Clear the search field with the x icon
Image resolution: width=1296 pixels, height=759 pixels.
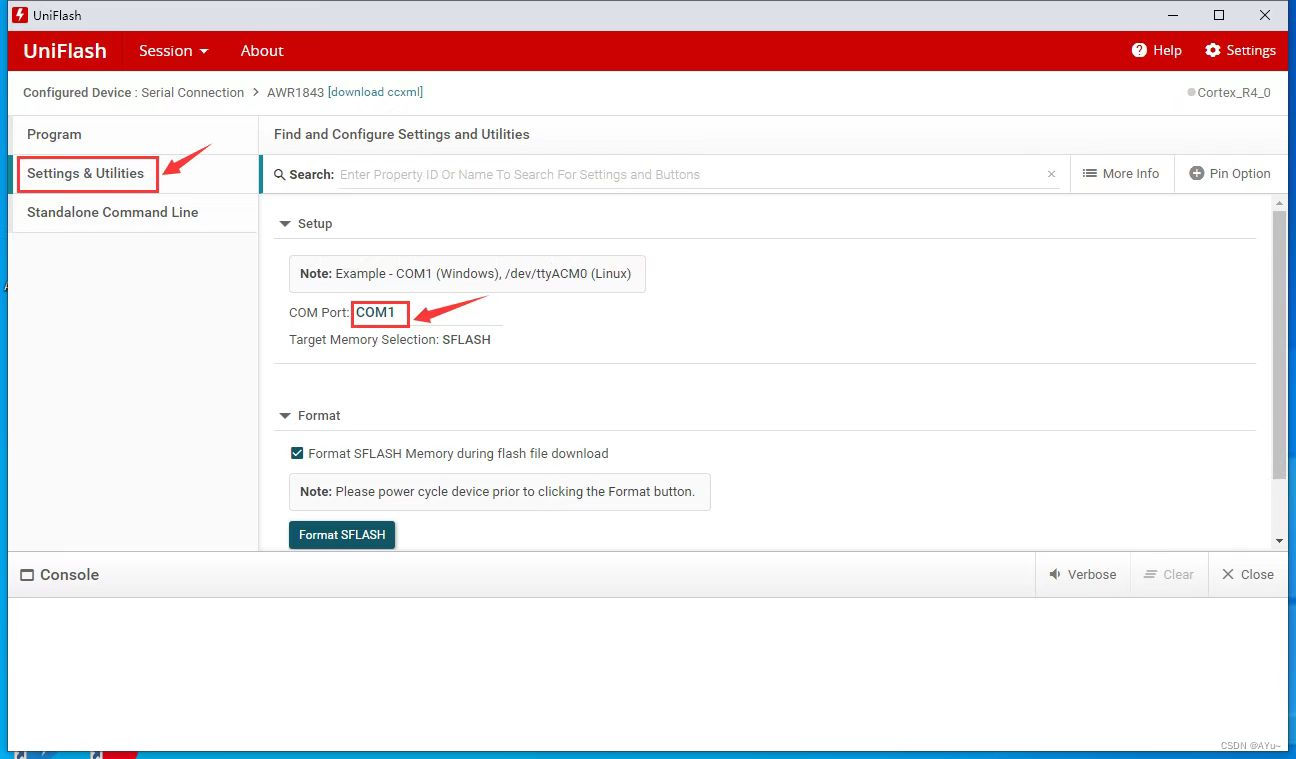tap(1051, 174)
